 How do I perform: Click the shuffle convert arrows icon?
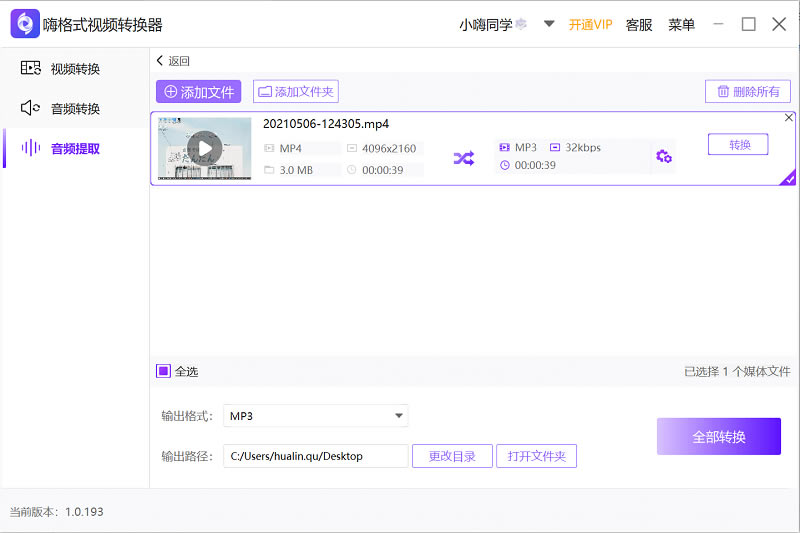pyautogui.click(x=464, y=158)
